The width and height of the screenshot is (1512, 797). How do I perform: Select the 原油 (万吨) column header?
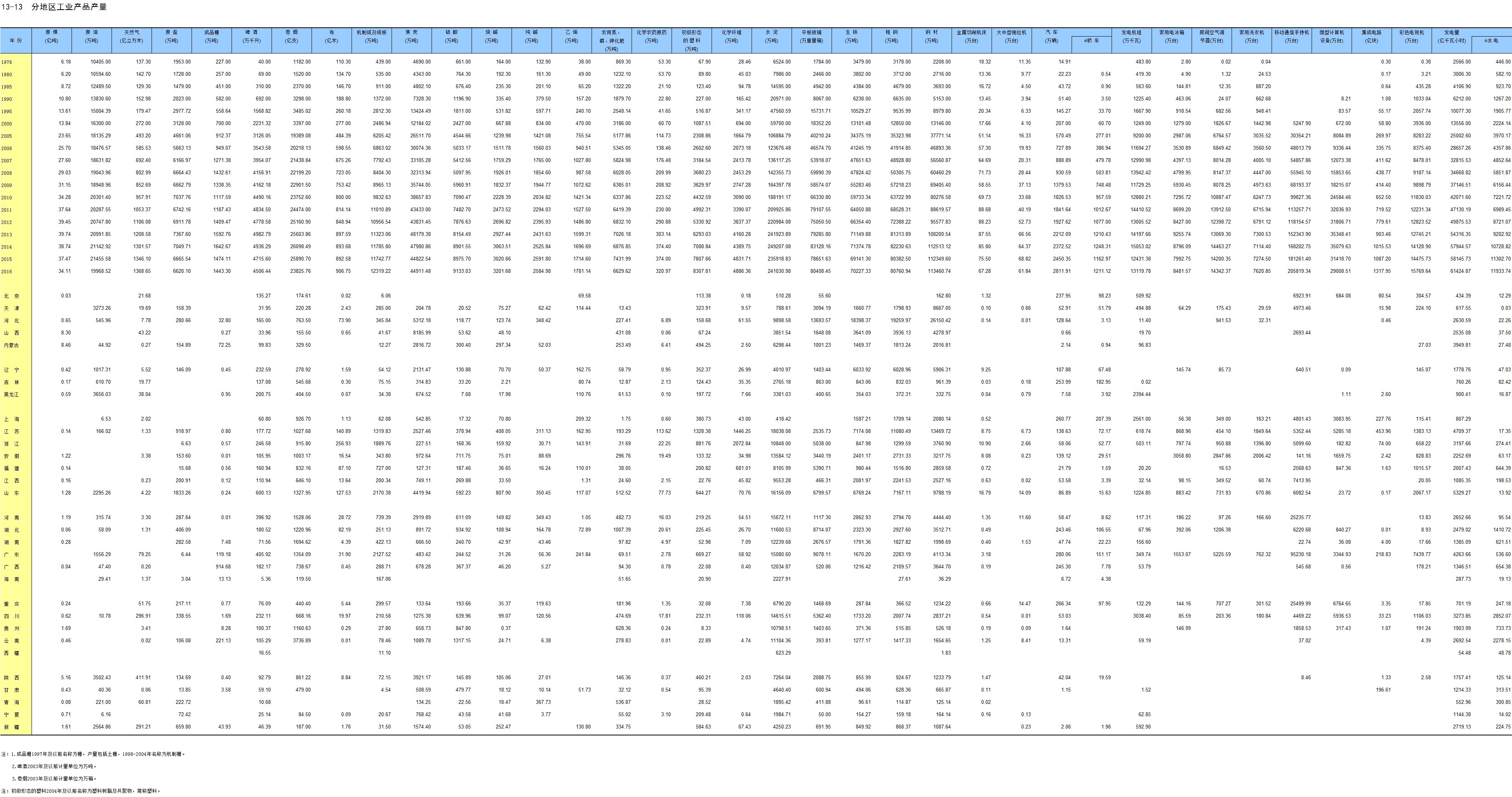(92, 40)
